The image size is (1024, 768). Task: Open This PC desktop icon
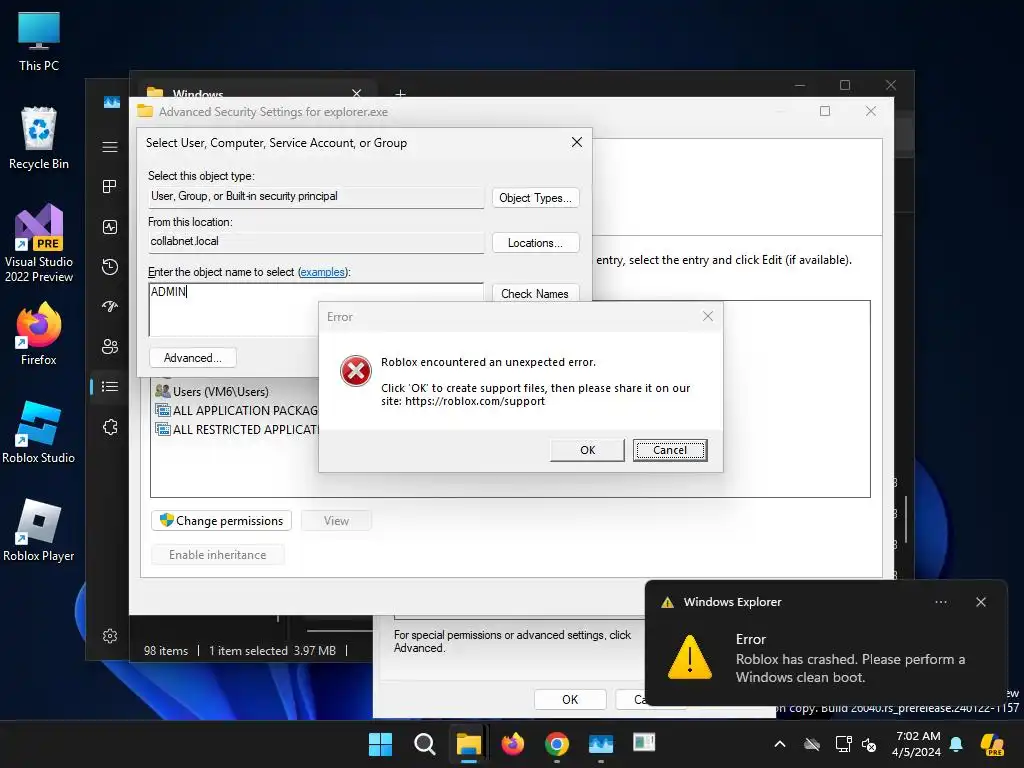pos(39,40)
